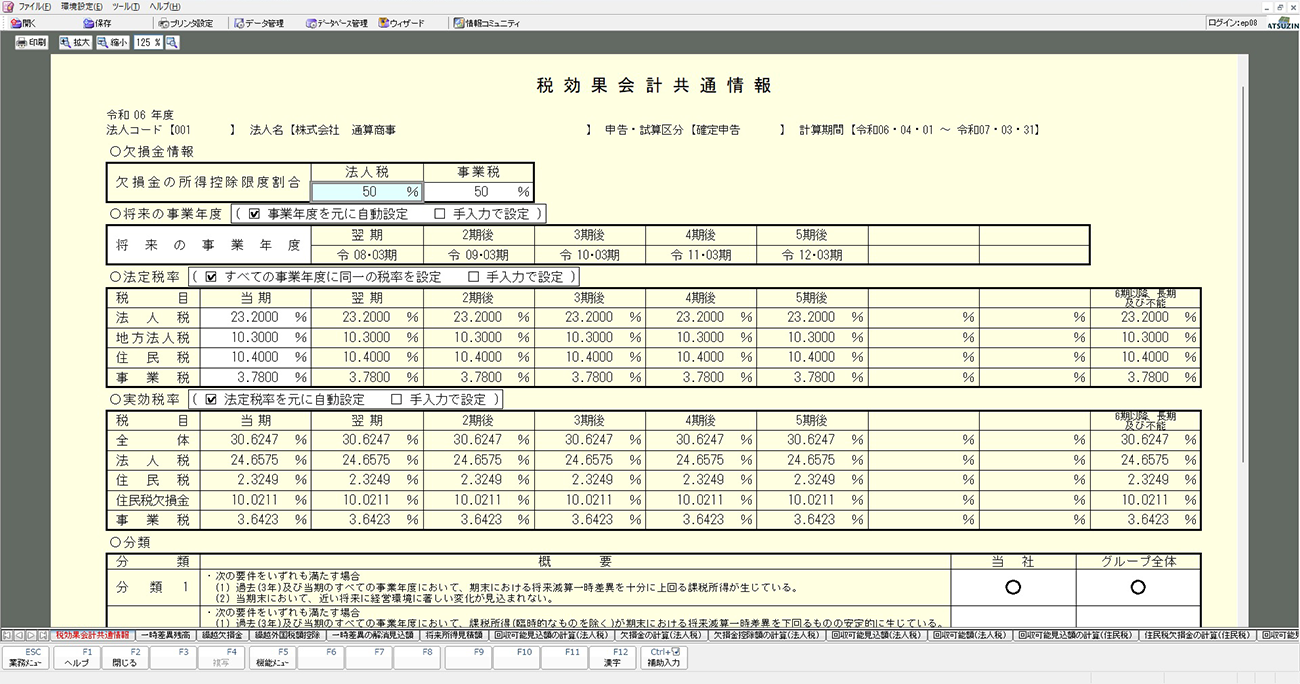Image resolution: width=1300 pixels, height=684 pixels.
Task: Zoom in with the 拡大 button
Action: click(75, 43)
